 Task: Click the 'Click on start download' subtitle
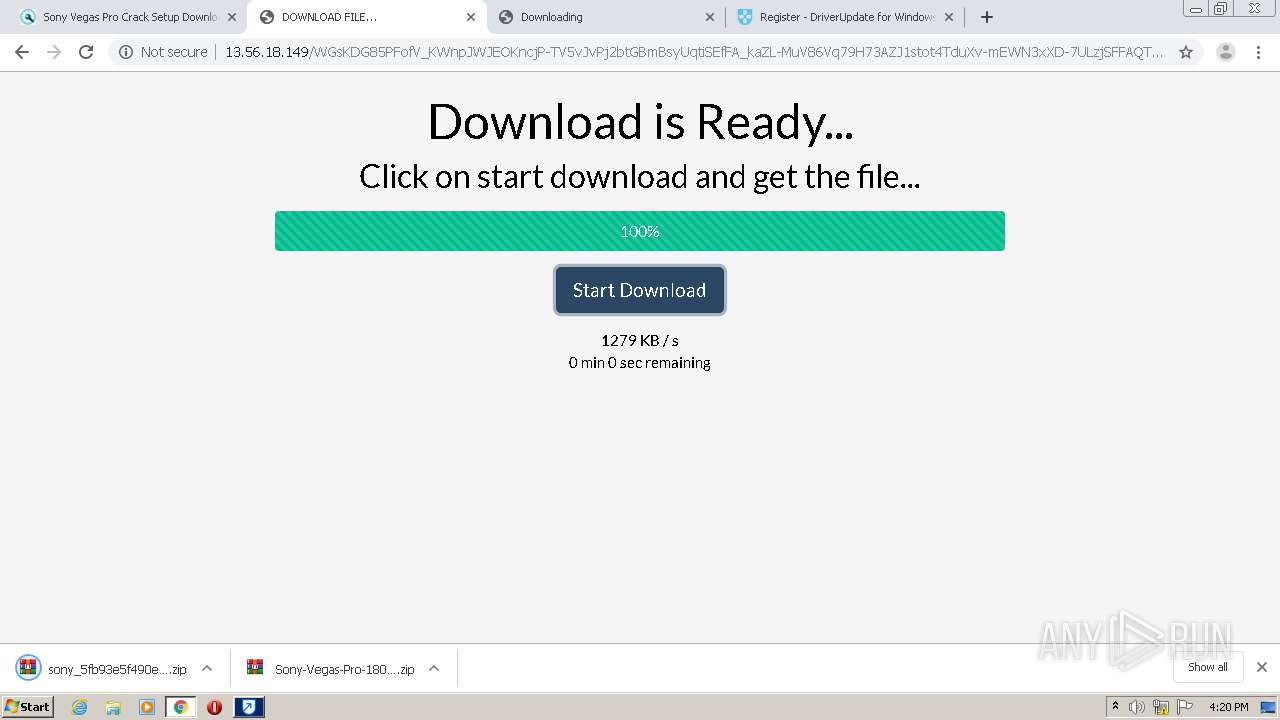pyautogui.click(x=640, y=177)
